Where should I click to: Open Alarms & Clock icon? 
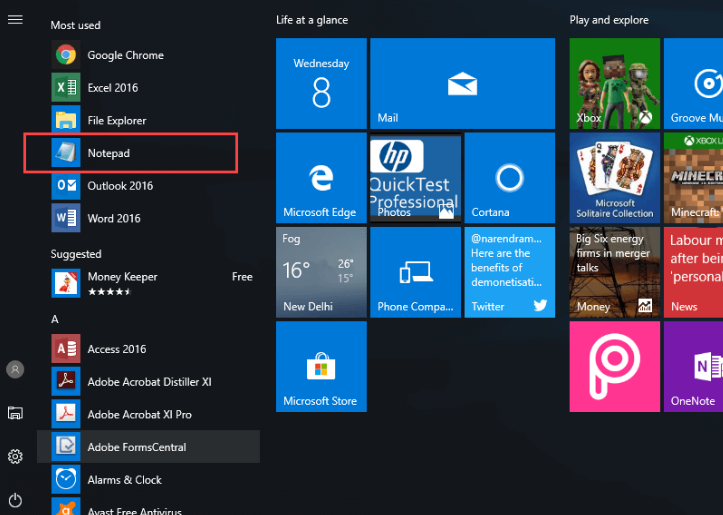66,479
